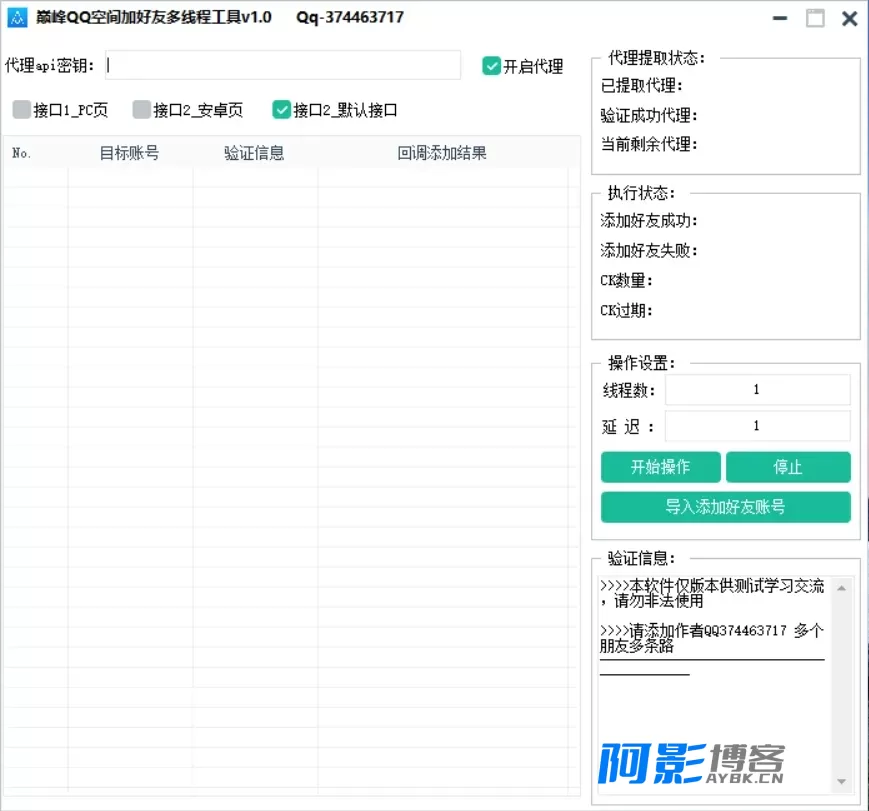
Task: Enable the 接口1_PC页 checkbox
Action: 22,110
